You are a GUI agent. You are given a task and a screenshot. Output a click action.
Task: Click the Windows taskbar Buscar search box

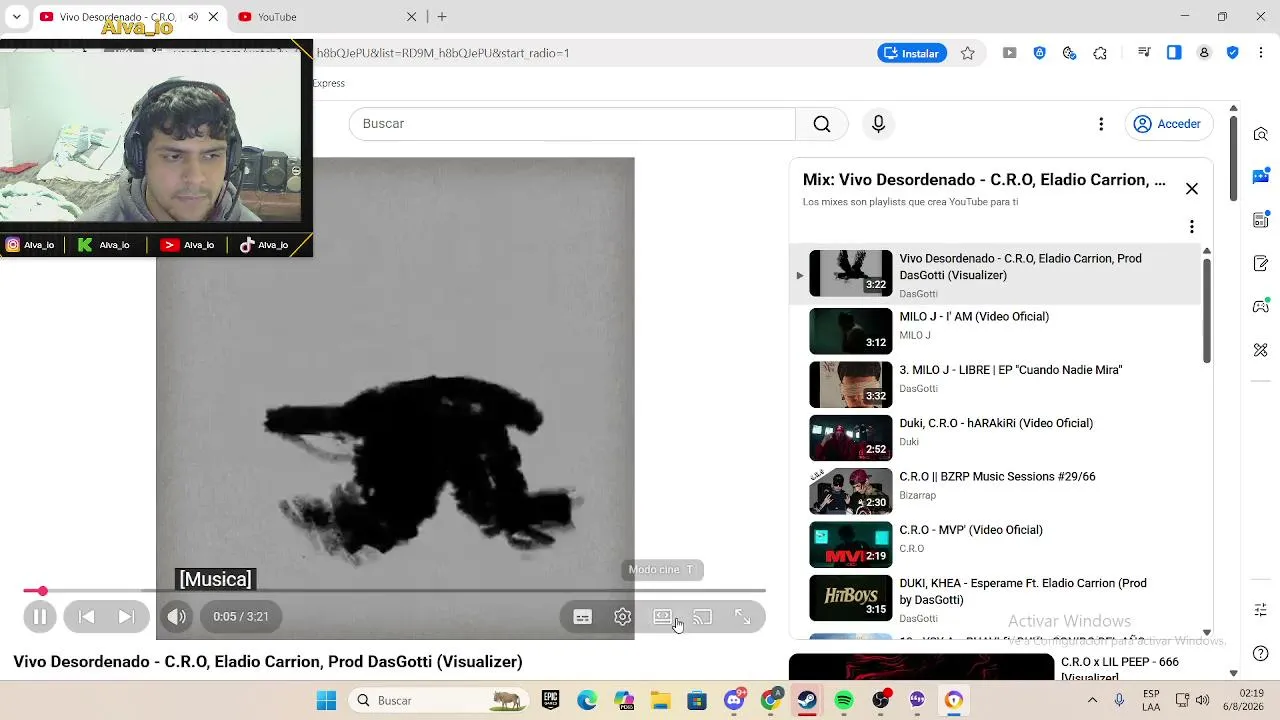pos(440,701)
